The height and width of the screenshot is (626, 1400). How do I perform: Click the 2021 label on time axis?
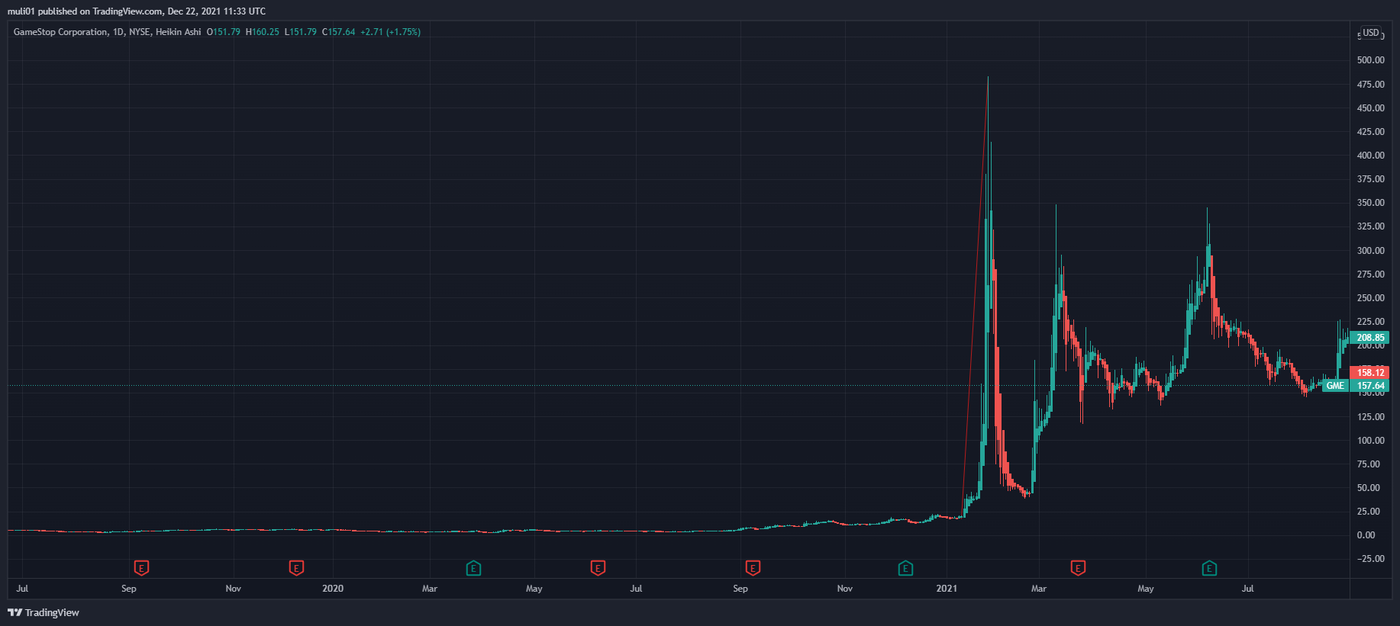[x=948, y=589]
